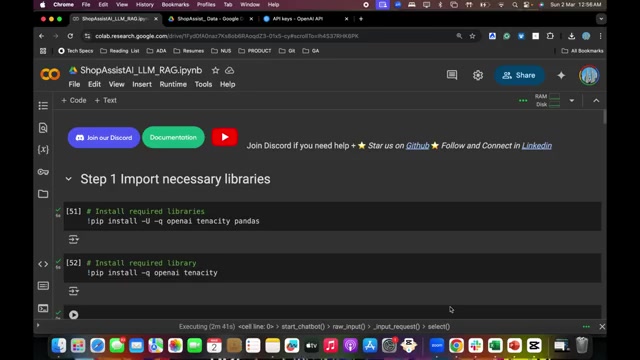This screenshot has width=640, height=360.
Task: Click the cloud save status icon
Action: pyautogui.click(x=229, y=70)
